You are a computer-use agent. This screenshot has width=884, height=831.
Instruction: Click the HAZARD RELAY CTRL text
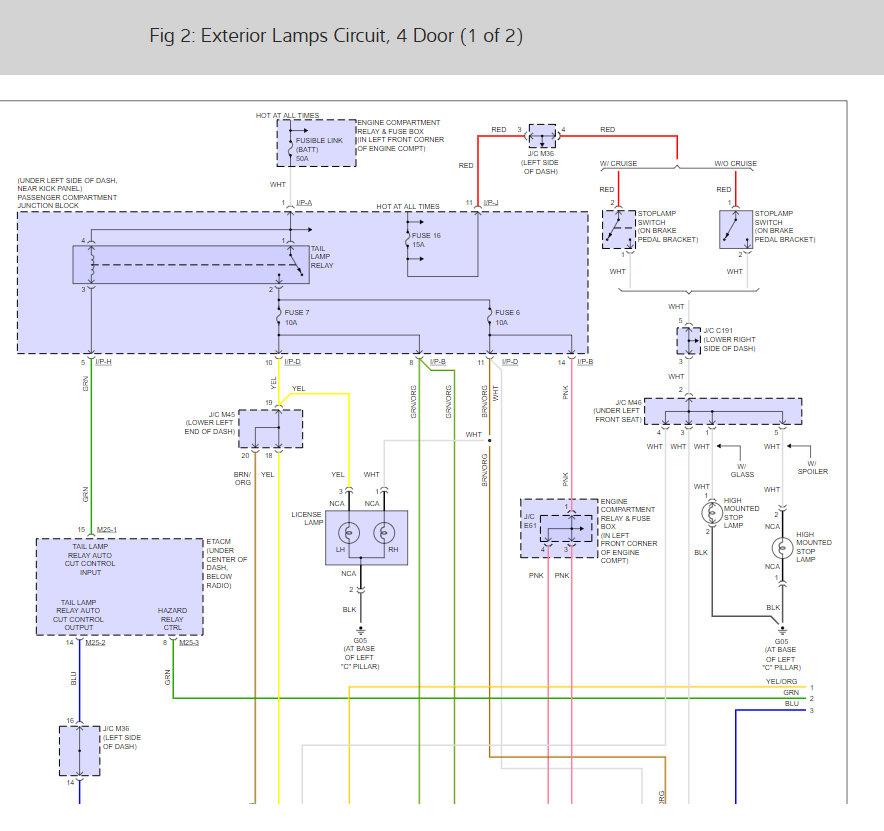173,619
